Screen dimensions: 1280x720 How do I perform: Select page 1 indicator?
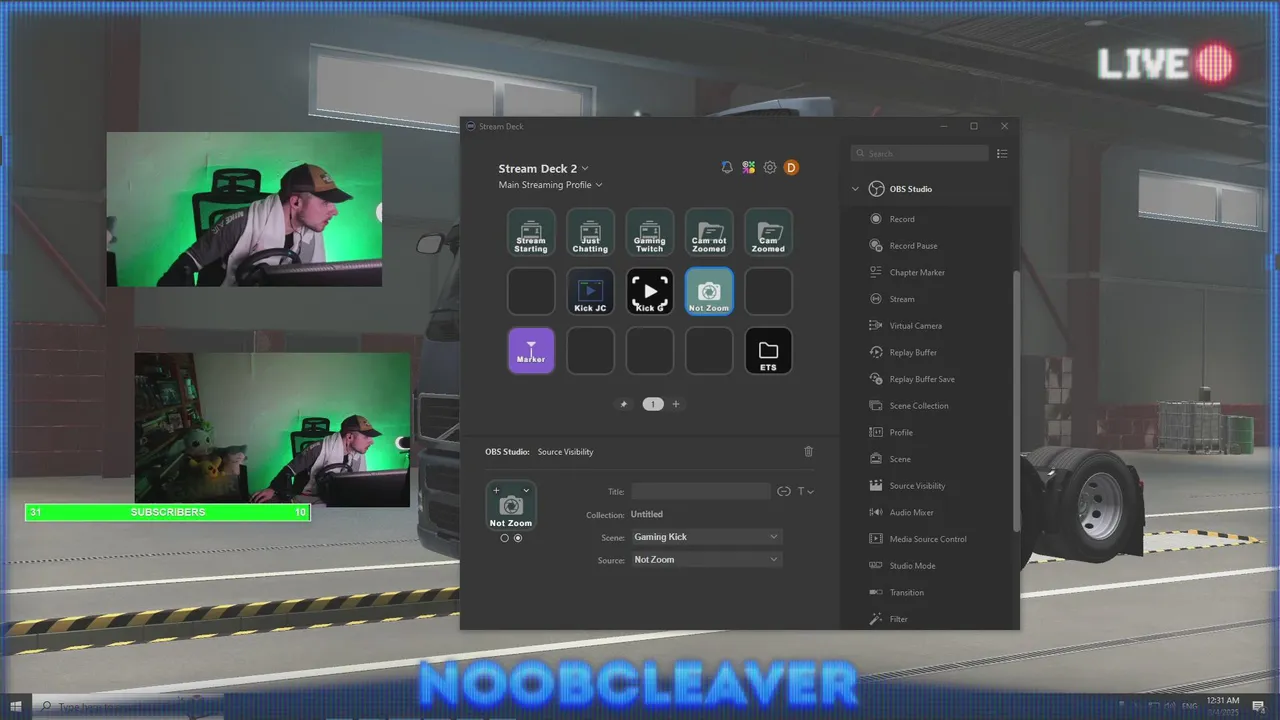(x=653, y=404)
